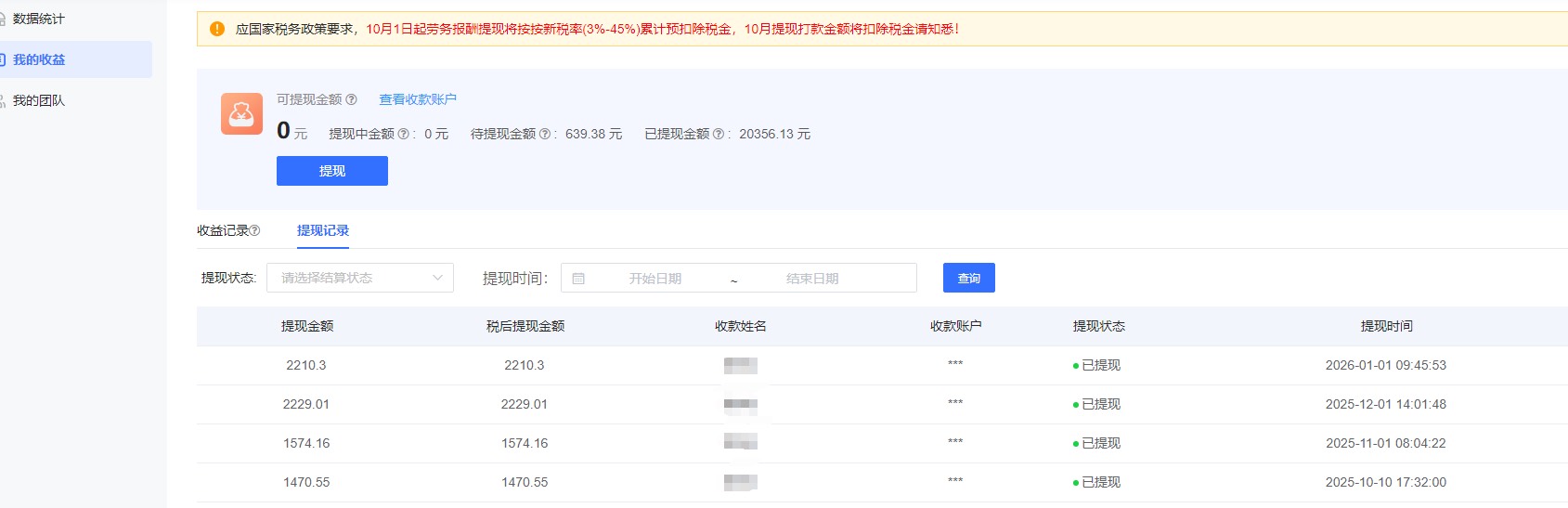Click the help icon next to 提现中金额

pos(404,134)
